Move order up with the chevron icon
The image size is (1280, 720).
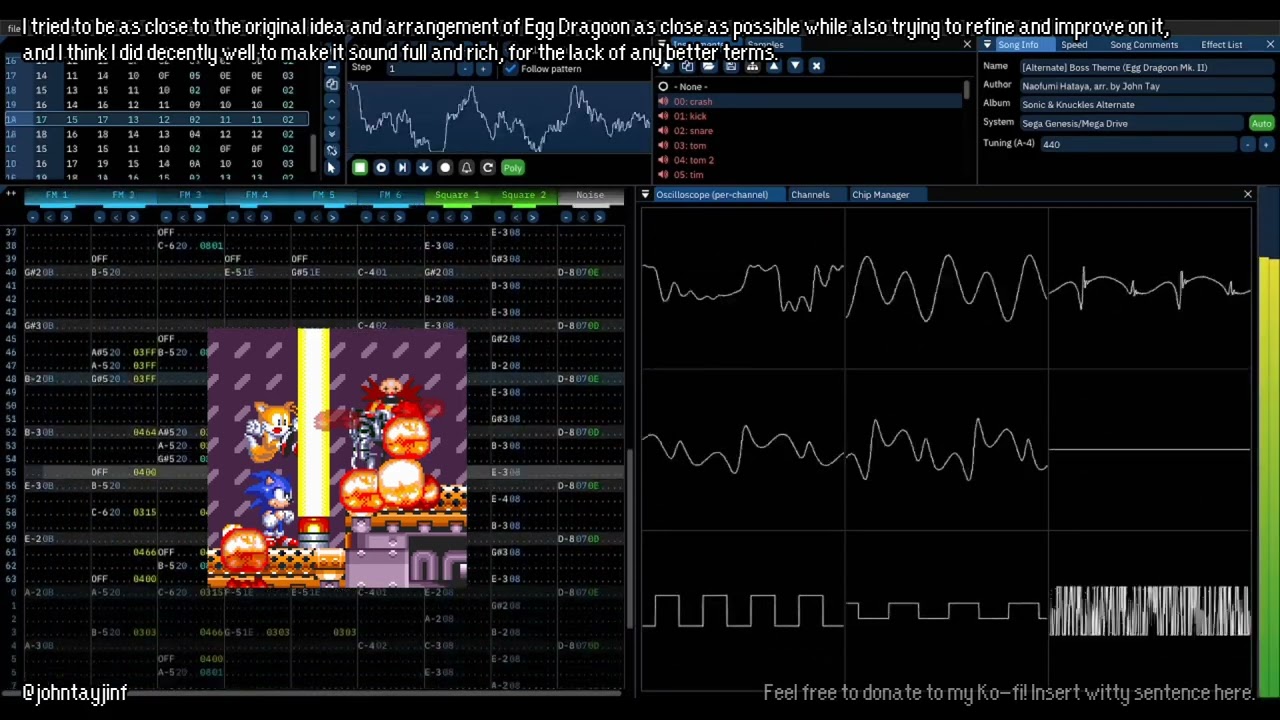331,102
